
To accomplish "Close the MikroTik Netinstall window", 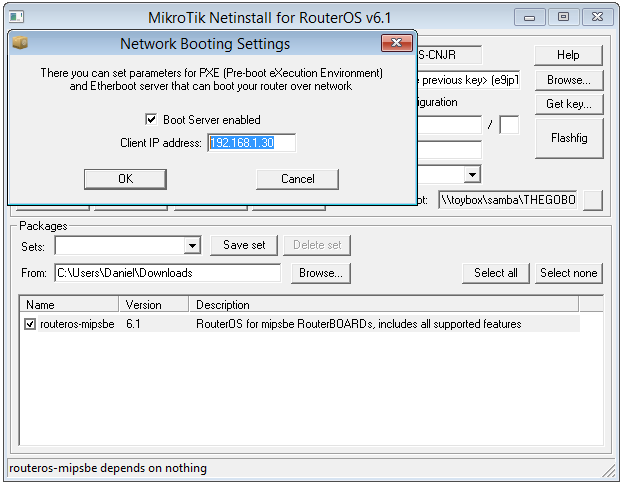I will [597, 17].
